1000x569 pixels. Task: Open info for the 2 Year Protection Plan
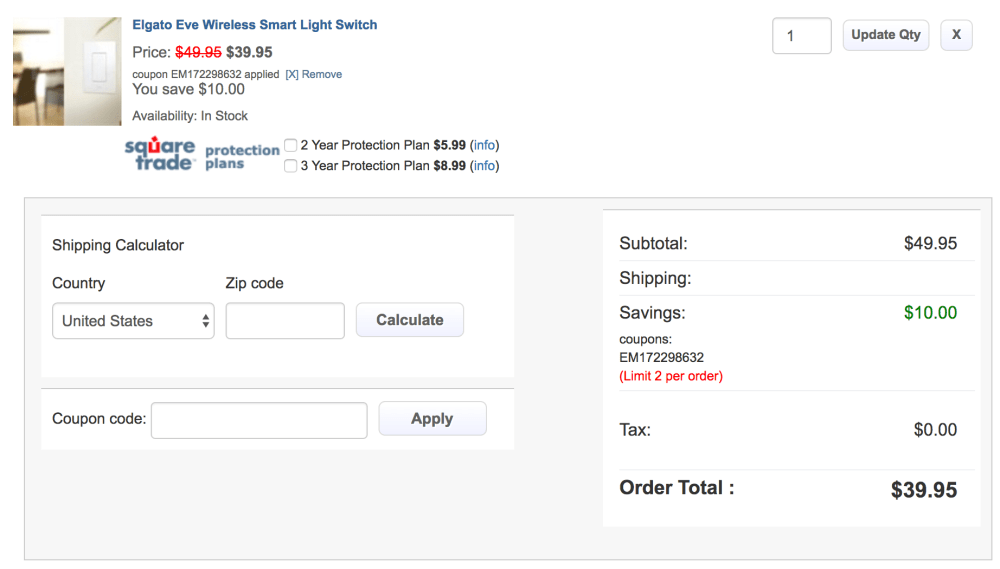pos(484,145)
